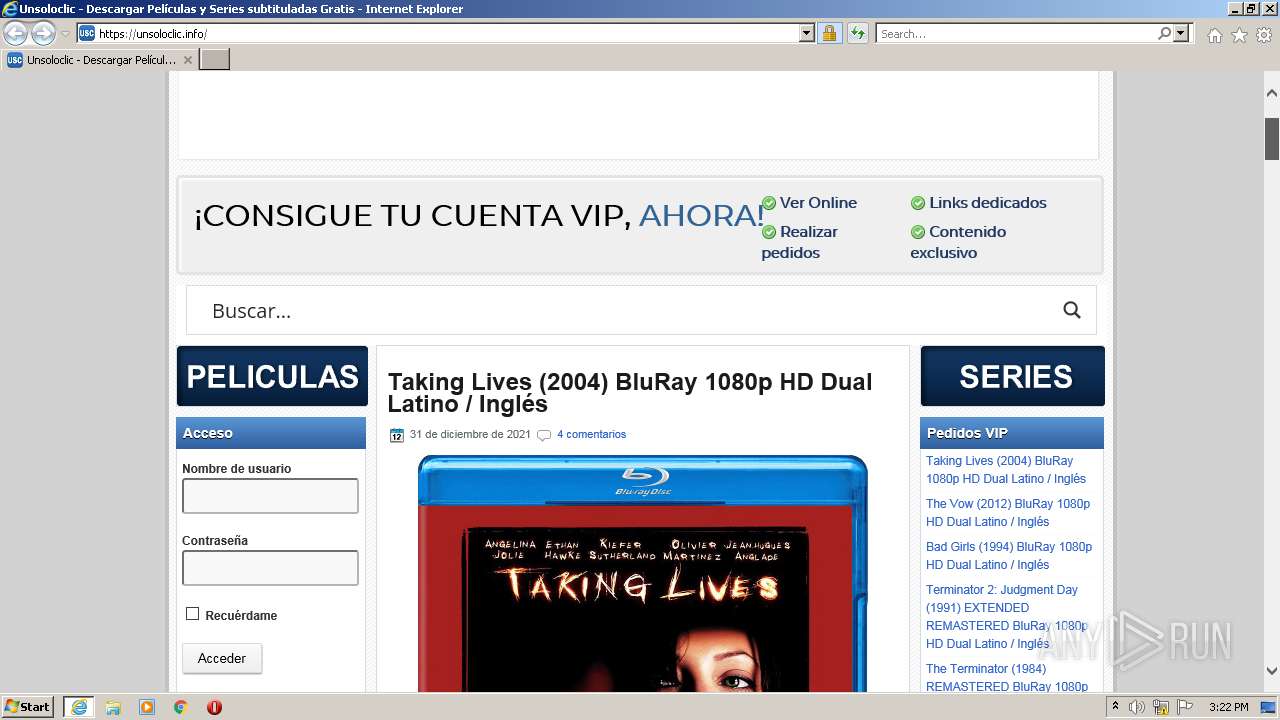Click the page scroll up arrow
Image resolution: width=1280 pixels, height=720 pixels.
pyautogui.click(x=1272, y=92)
